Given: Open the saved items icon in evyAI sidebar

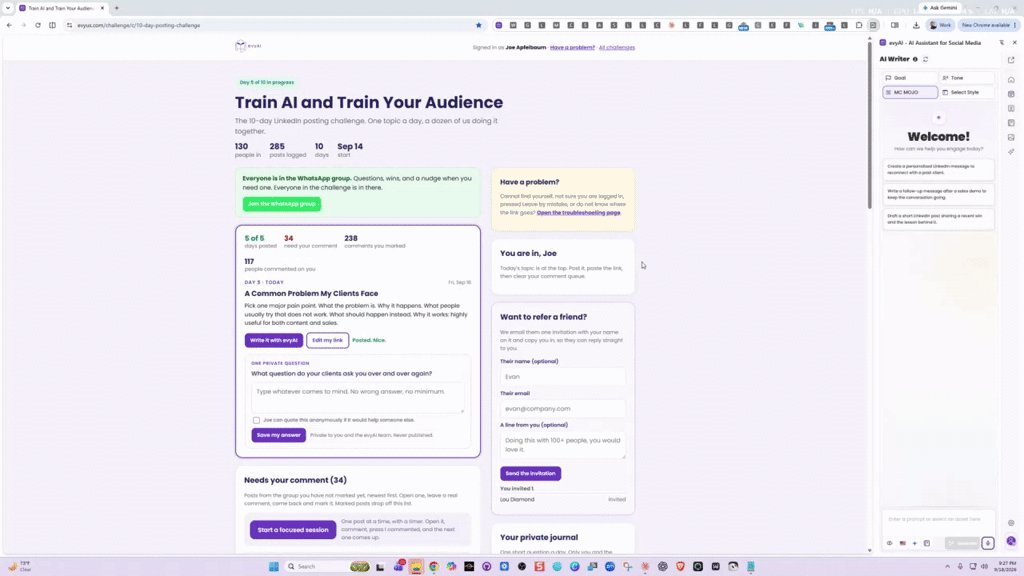Looking at the screenshot, I should tap(1011, 123).
